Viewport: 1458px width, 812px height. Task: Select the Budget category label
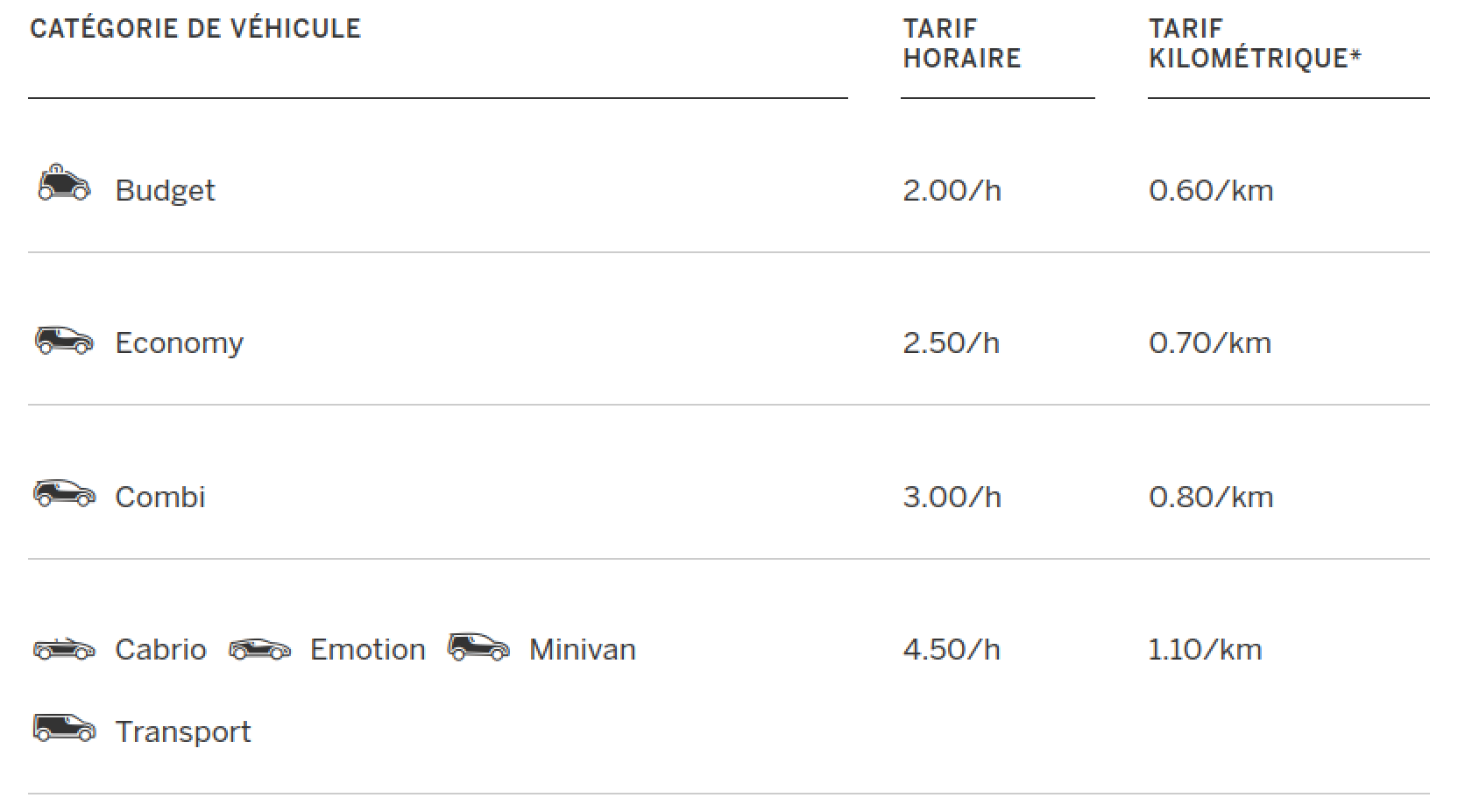[x=165, y=191]
